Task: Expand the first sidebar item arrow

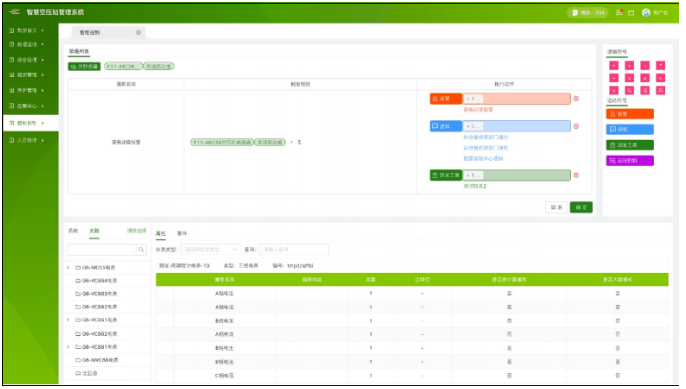Action: pos(42,30)
